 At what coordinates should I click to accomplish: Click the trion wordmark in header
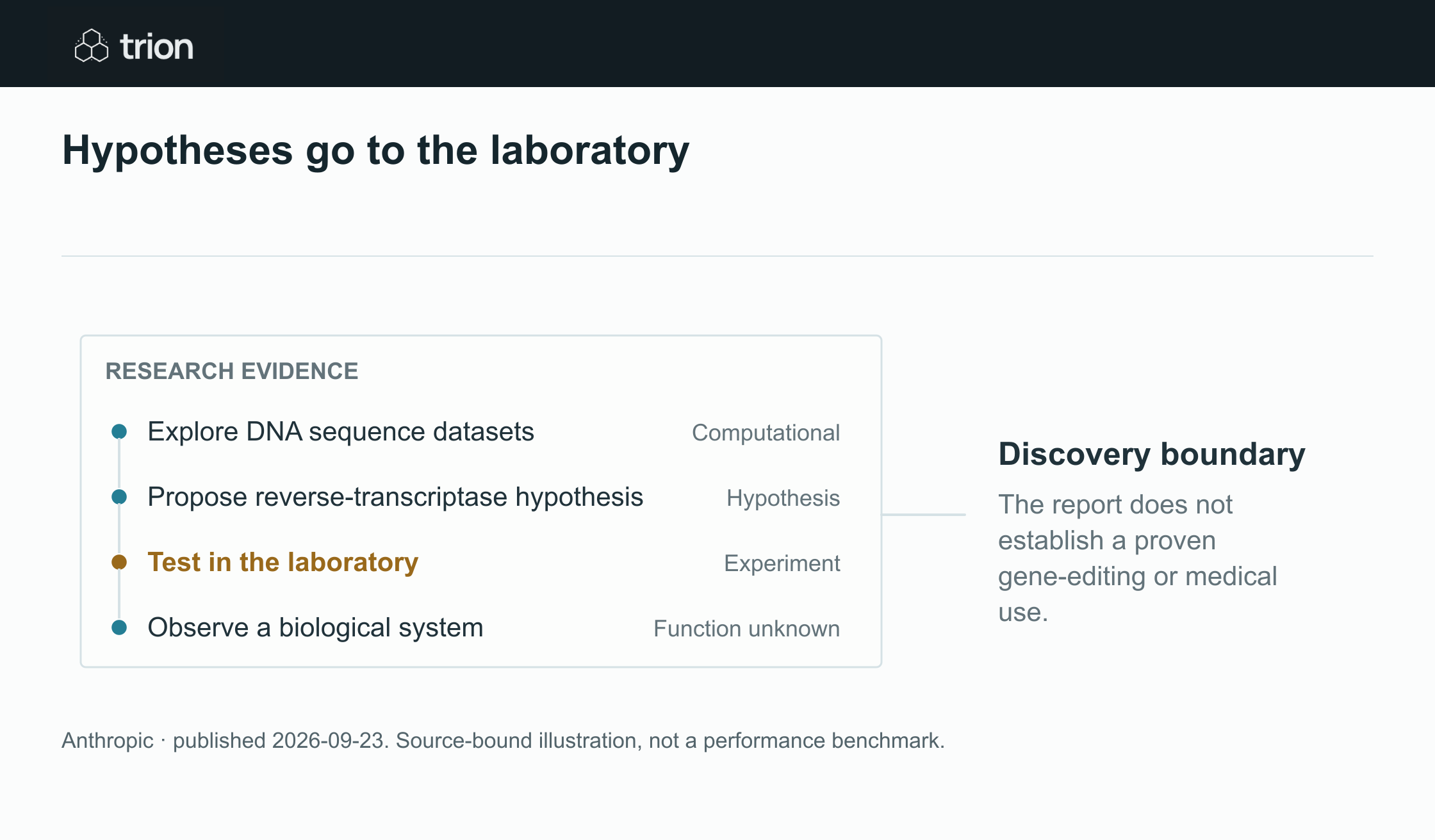[x=156, y=47]
